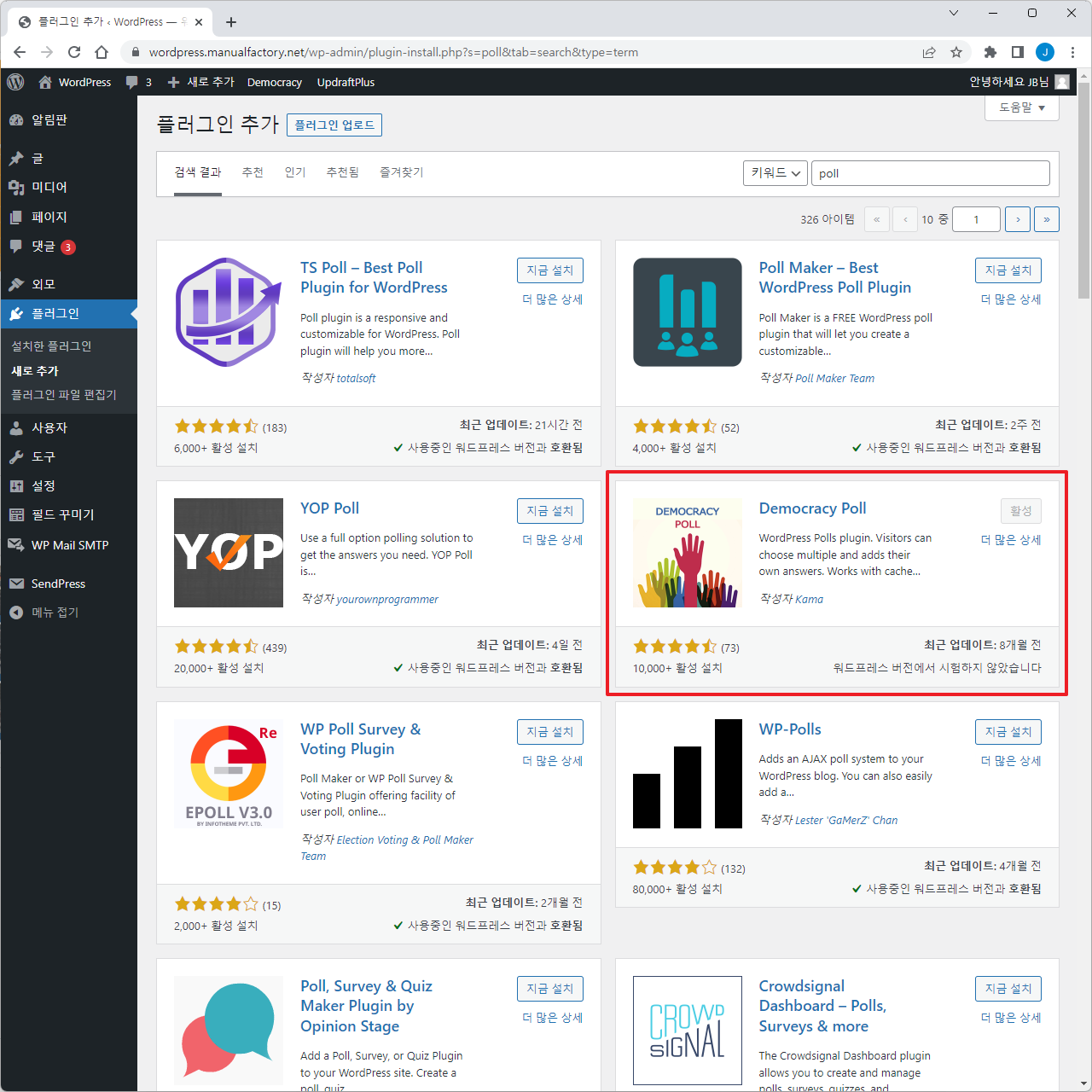Collapse the sidebar with 메뉴 접기

68,613
